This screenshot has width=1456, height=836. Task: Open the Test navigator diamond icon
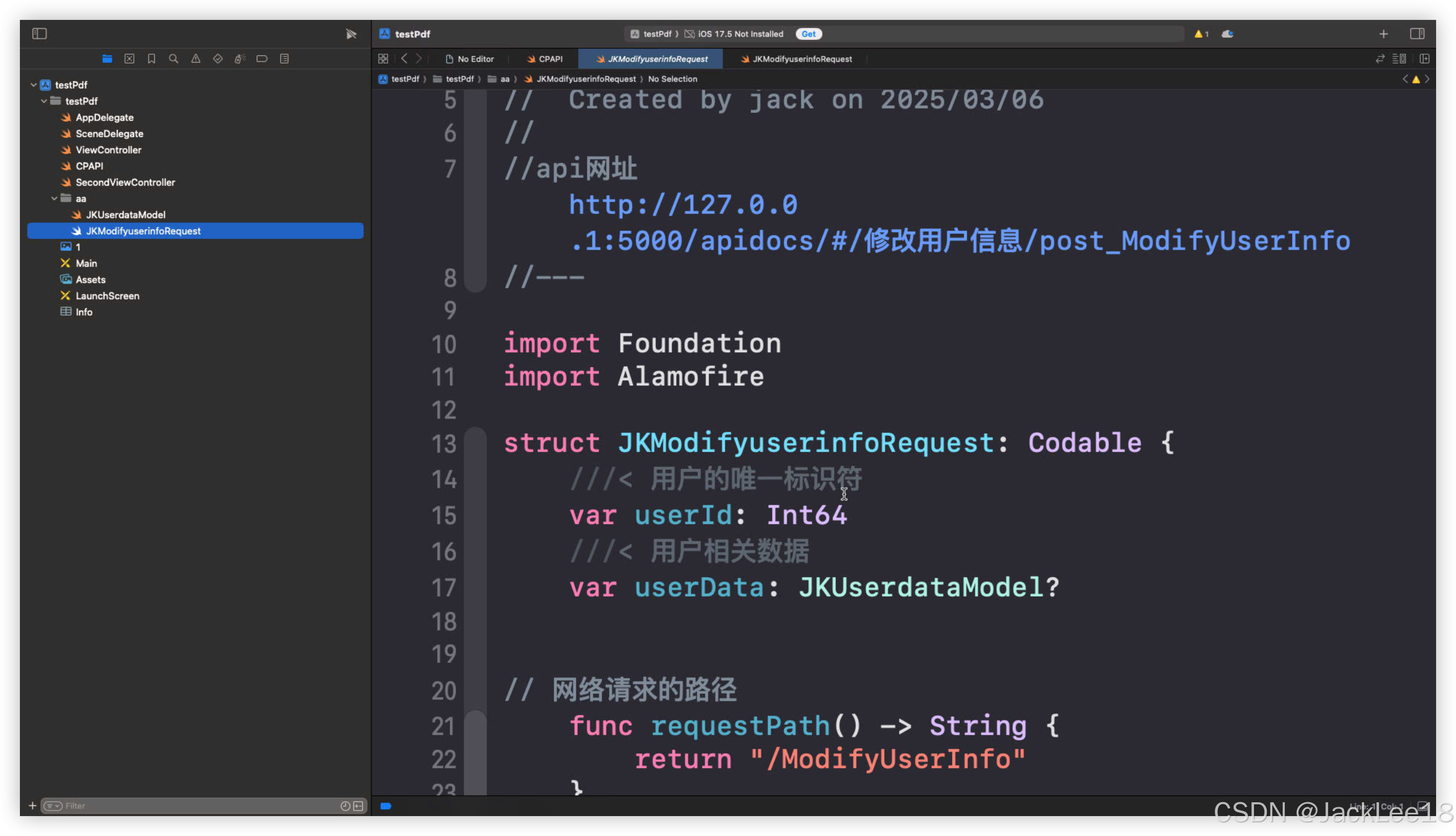click(x=218, y=59)
